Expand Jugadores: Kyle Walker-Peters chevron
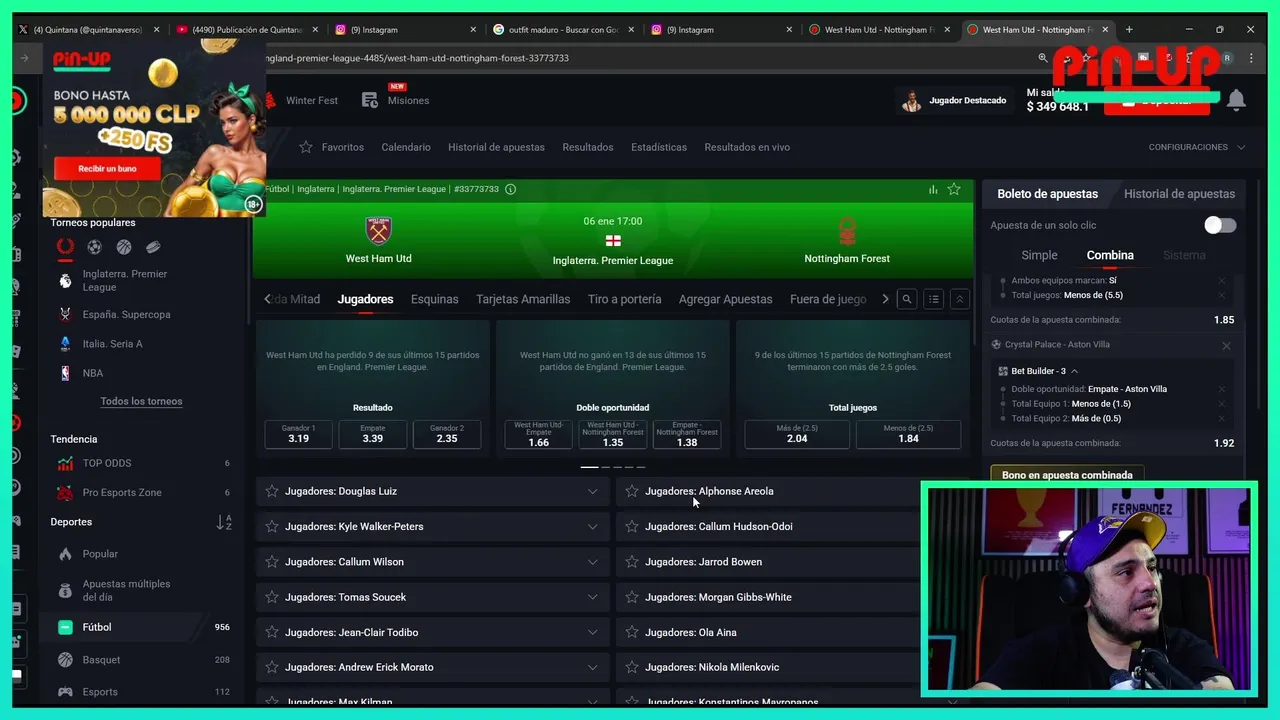Image resolution: width=1280 pixels, height=720 pixels. tap(592, 526)
